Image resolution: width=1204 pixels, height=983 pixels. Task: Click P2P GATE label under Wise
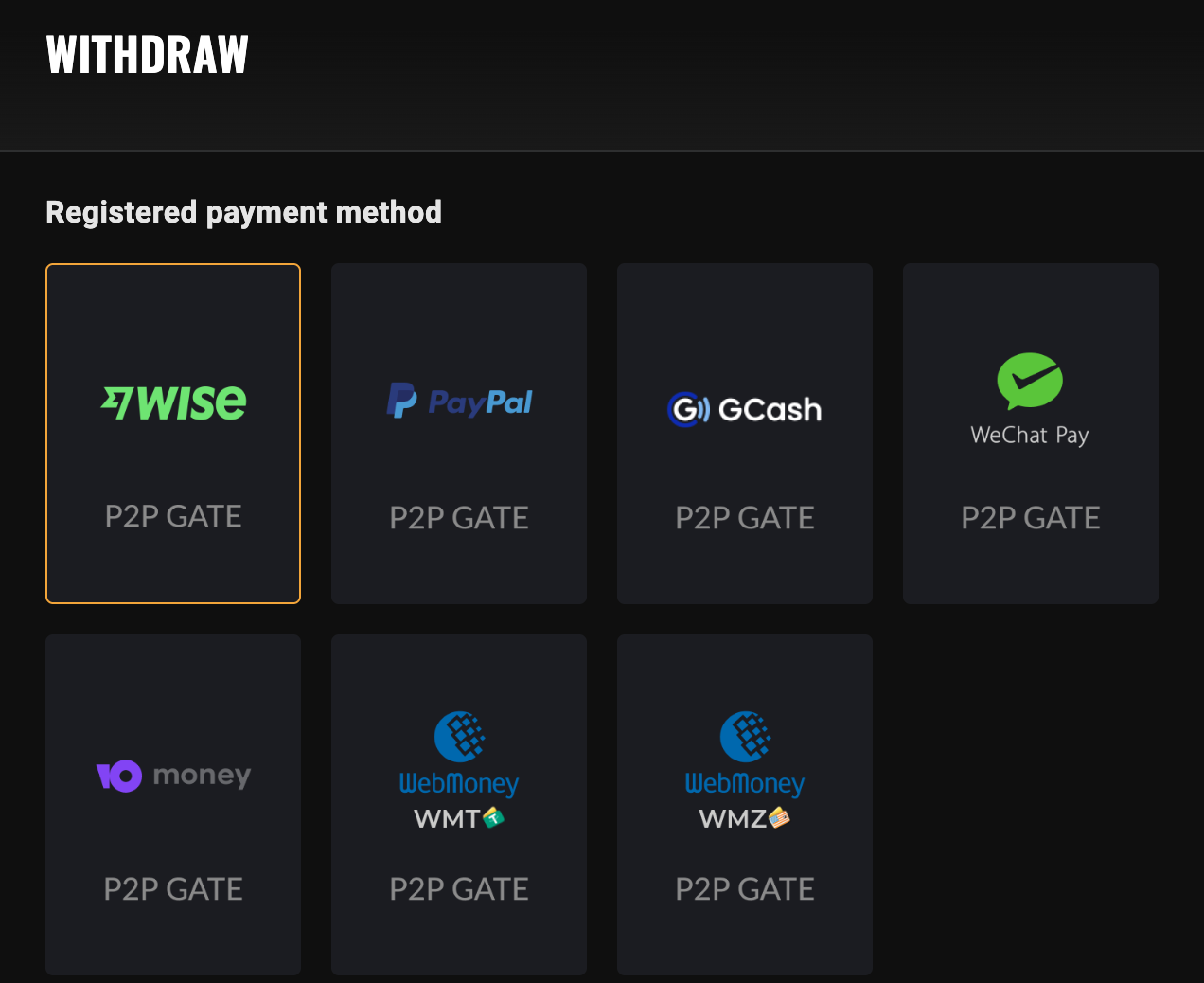pyautogui.click(x=173, y=516)
